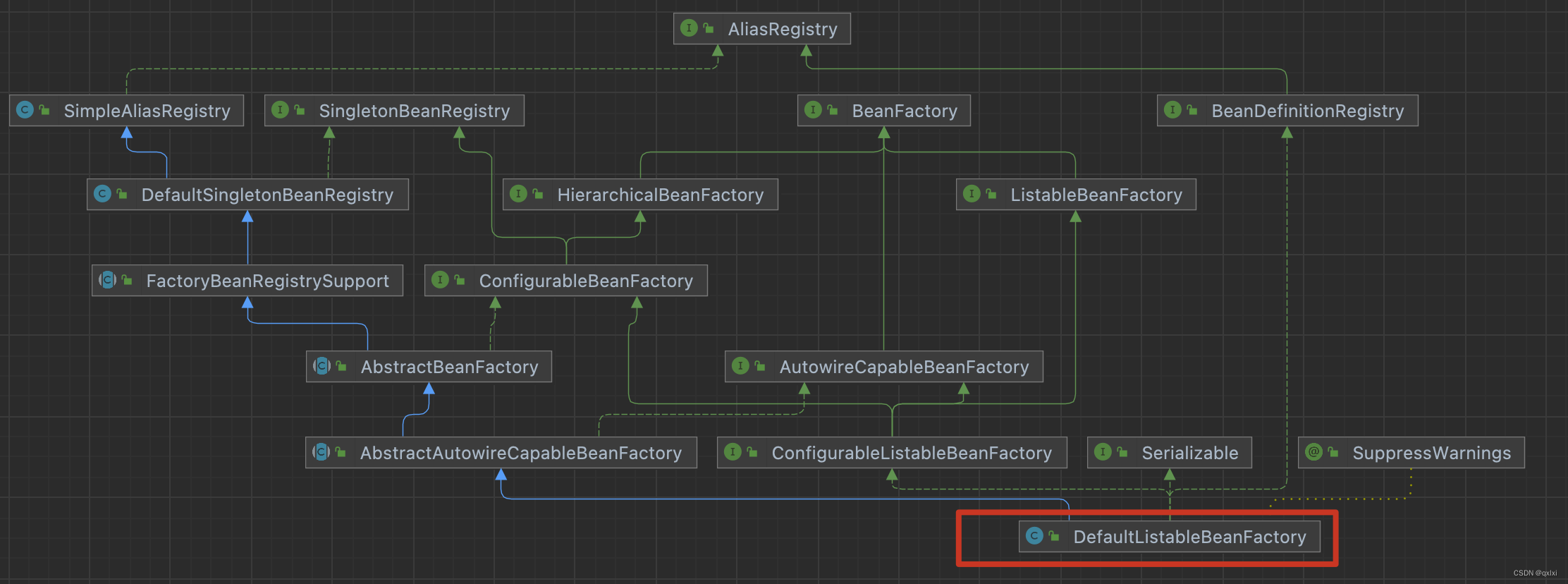Select the BeanFactory node

pos(883,111)
